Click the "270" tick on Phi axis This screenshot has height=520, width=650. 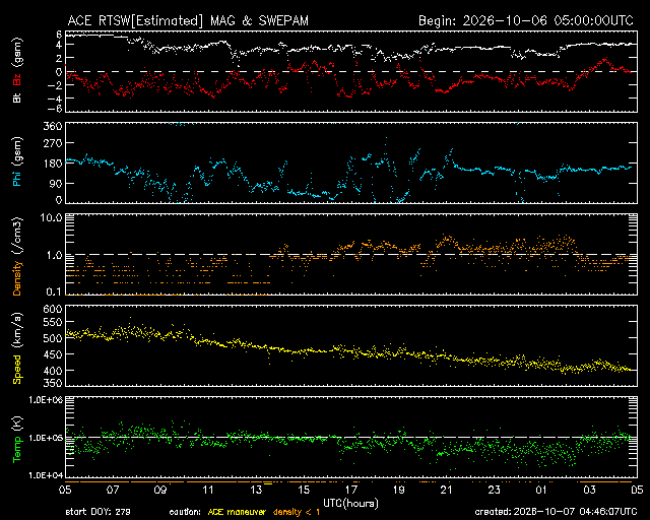[53, 143]
